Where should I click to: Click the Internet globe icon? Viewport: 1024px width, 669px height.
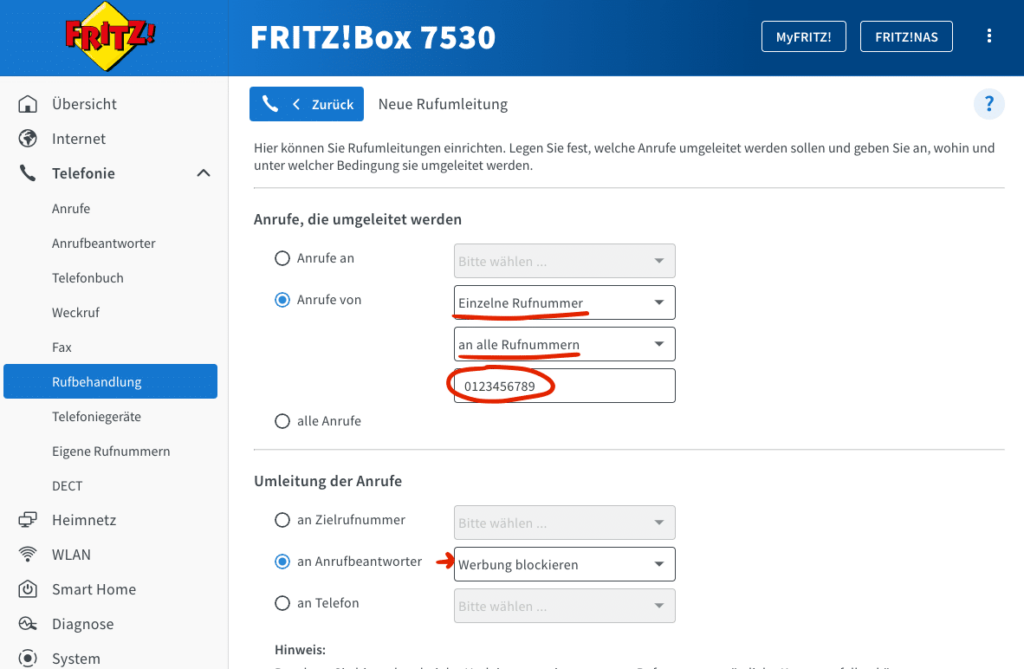click(x=28, y=139)
